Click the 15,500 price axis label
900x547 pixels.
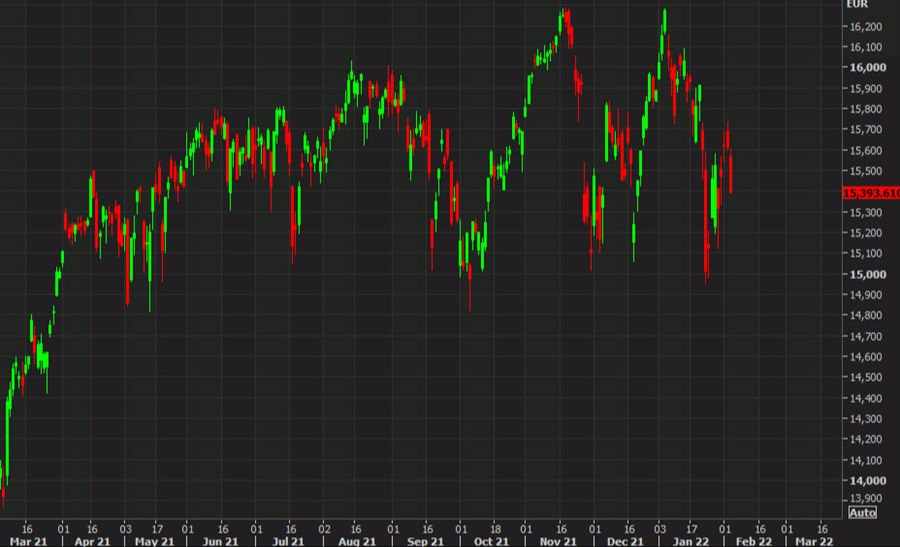(x=866, y=171)
